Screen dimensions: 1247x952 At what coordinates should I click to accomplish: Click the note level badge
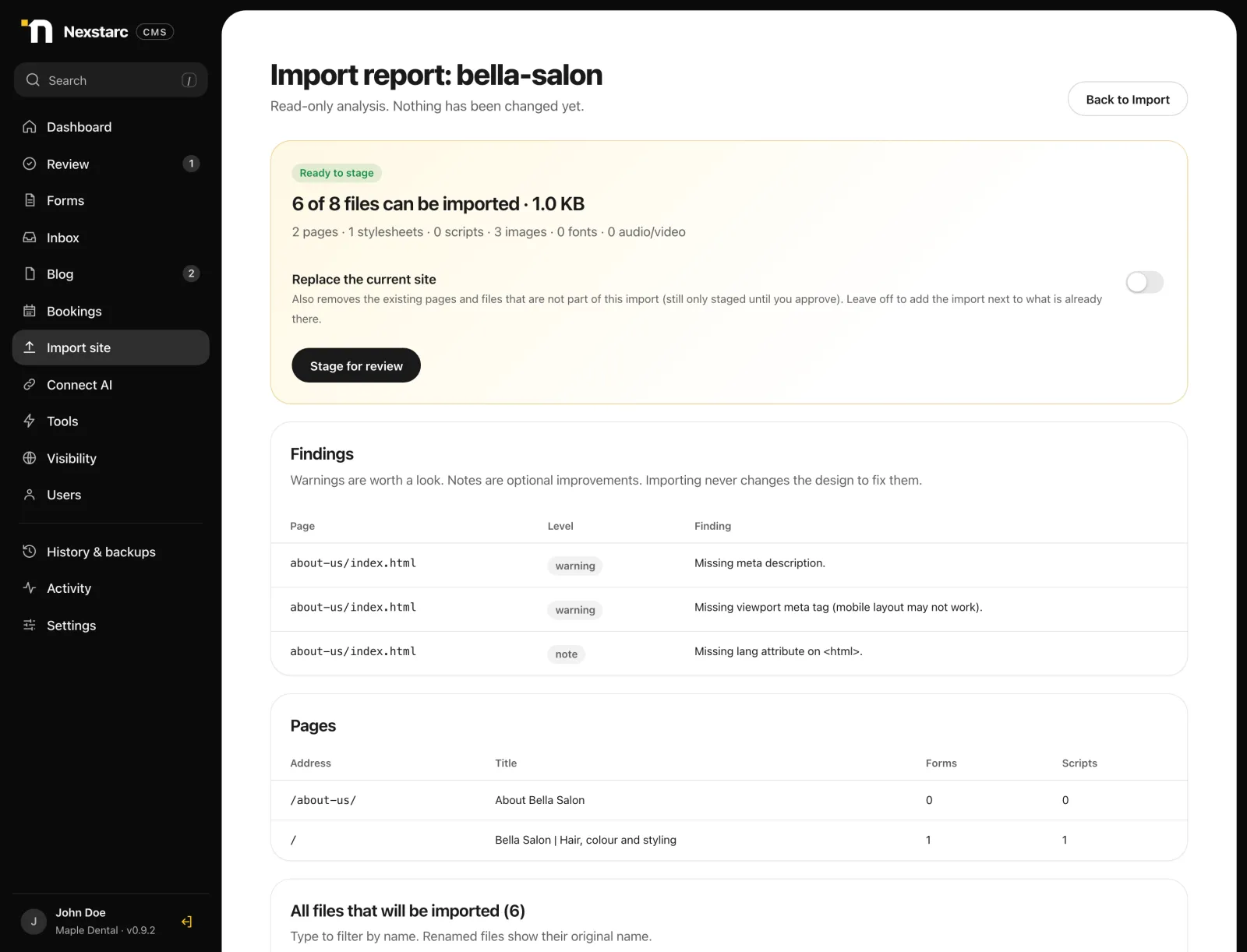click(x=567, y=654)
